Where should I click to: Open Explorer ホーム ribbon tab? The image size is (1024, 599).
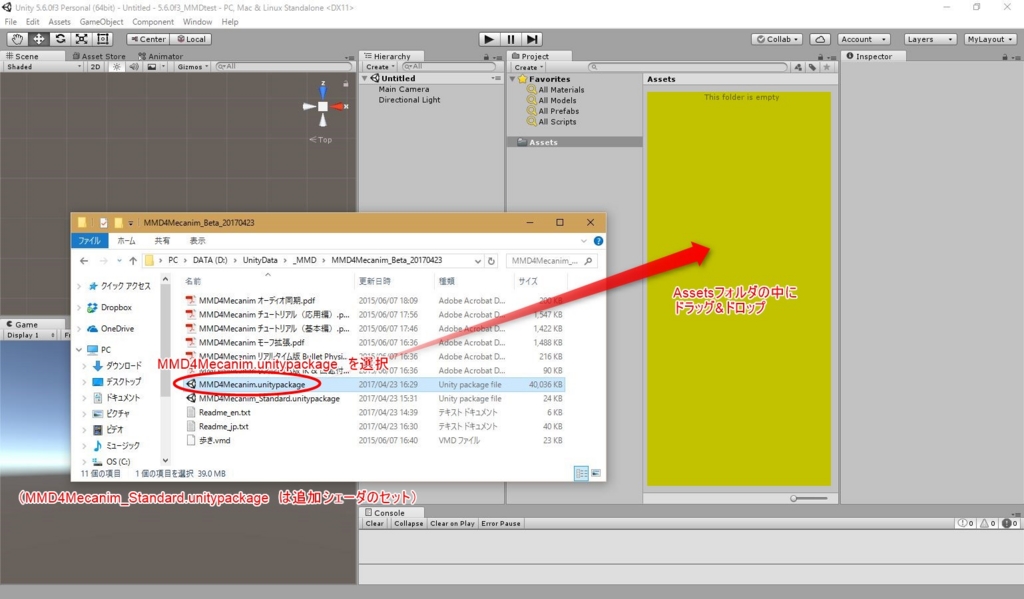[x=126, y=241]
